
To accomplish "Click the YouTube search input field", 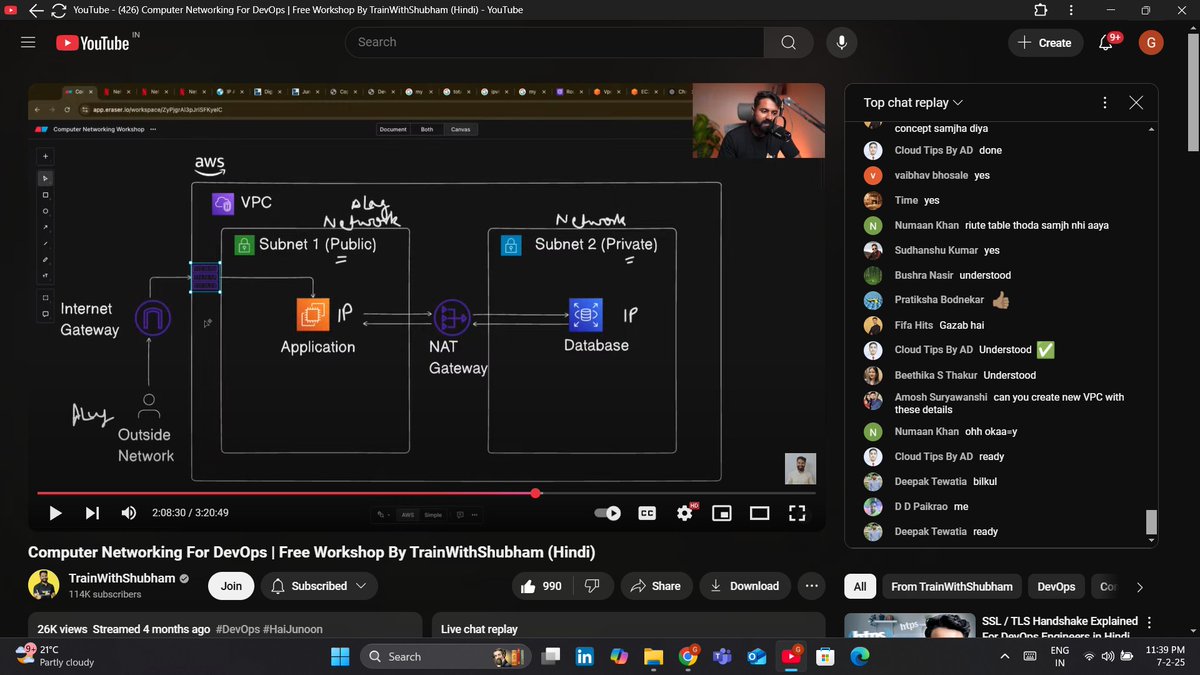I will click(555, 42).
